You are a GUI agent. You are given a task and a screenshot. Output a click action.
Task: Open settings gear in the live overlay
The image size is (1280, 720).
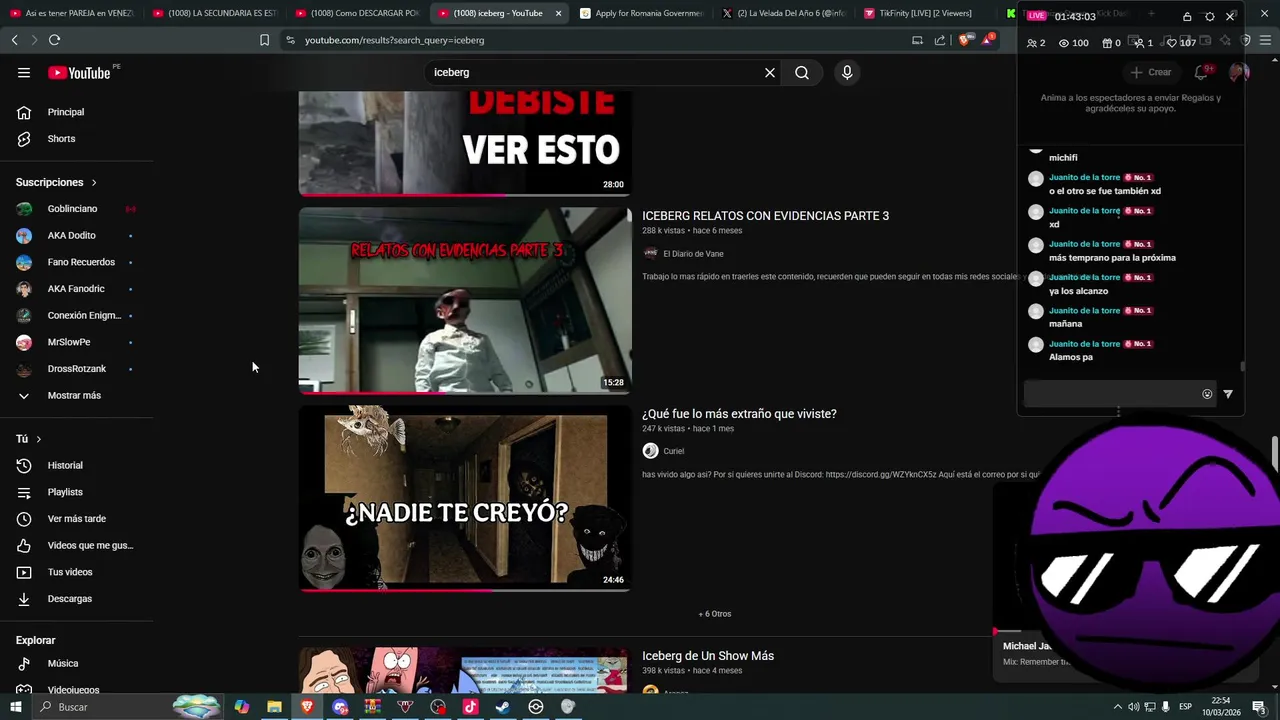click(1209, 16)
